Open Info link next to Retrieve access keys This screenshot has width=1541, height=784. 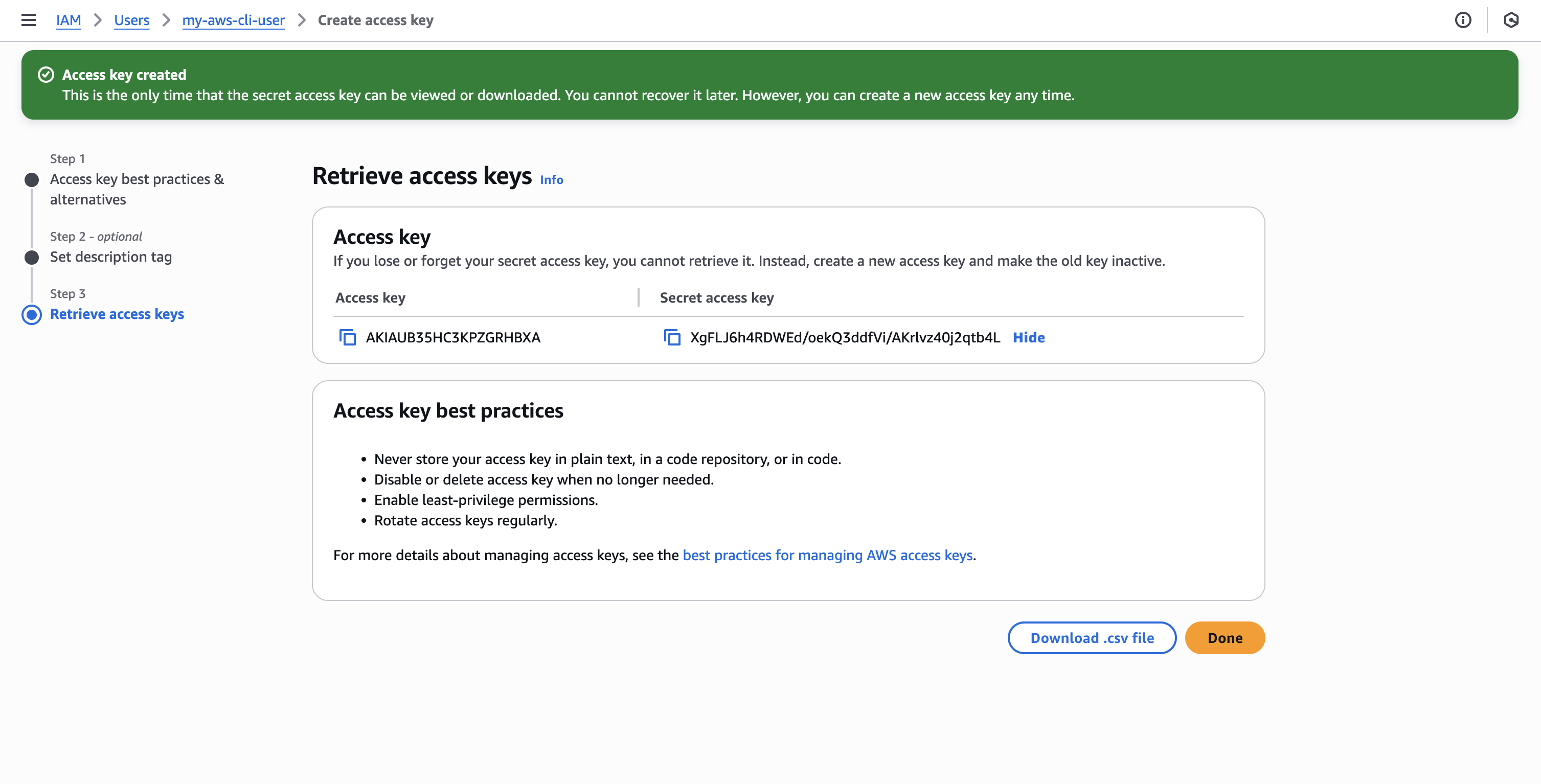pyautogui.click(x=551, y=179)
